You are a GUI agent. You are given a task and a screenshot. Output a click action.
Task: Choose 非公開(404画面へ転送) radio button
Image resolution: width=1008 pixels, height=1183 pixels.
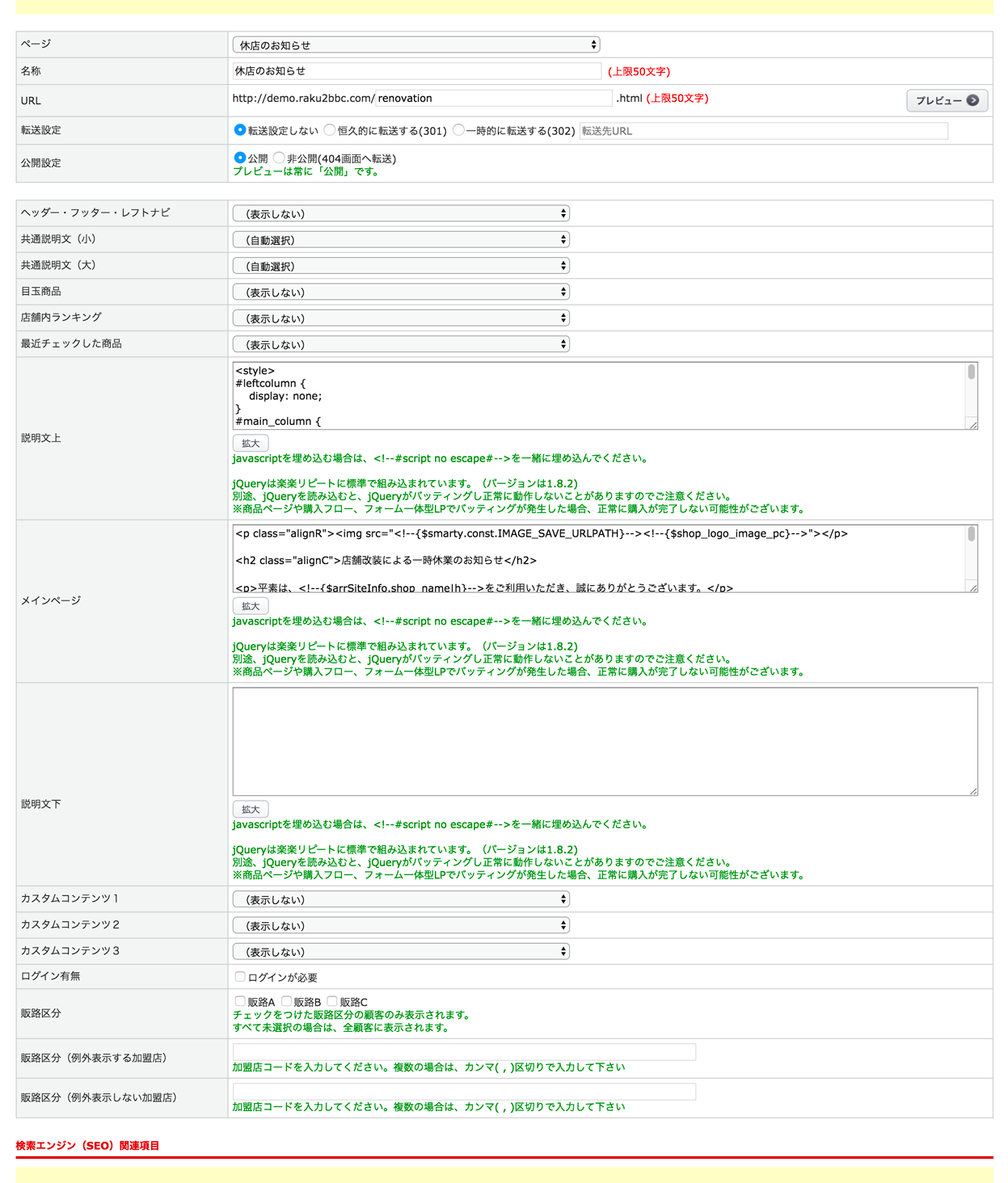[x=279, y=158]
